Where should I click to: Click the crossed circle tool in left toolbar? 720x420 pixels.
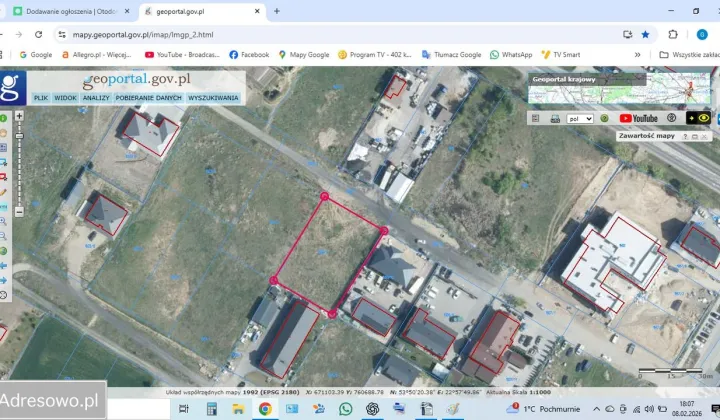tap(3, 295)
